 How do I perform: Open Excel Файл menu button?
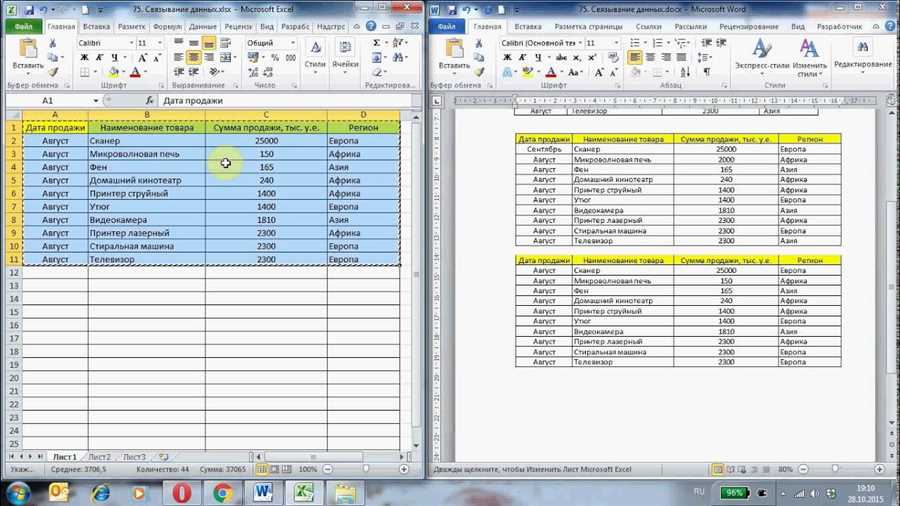24,26
